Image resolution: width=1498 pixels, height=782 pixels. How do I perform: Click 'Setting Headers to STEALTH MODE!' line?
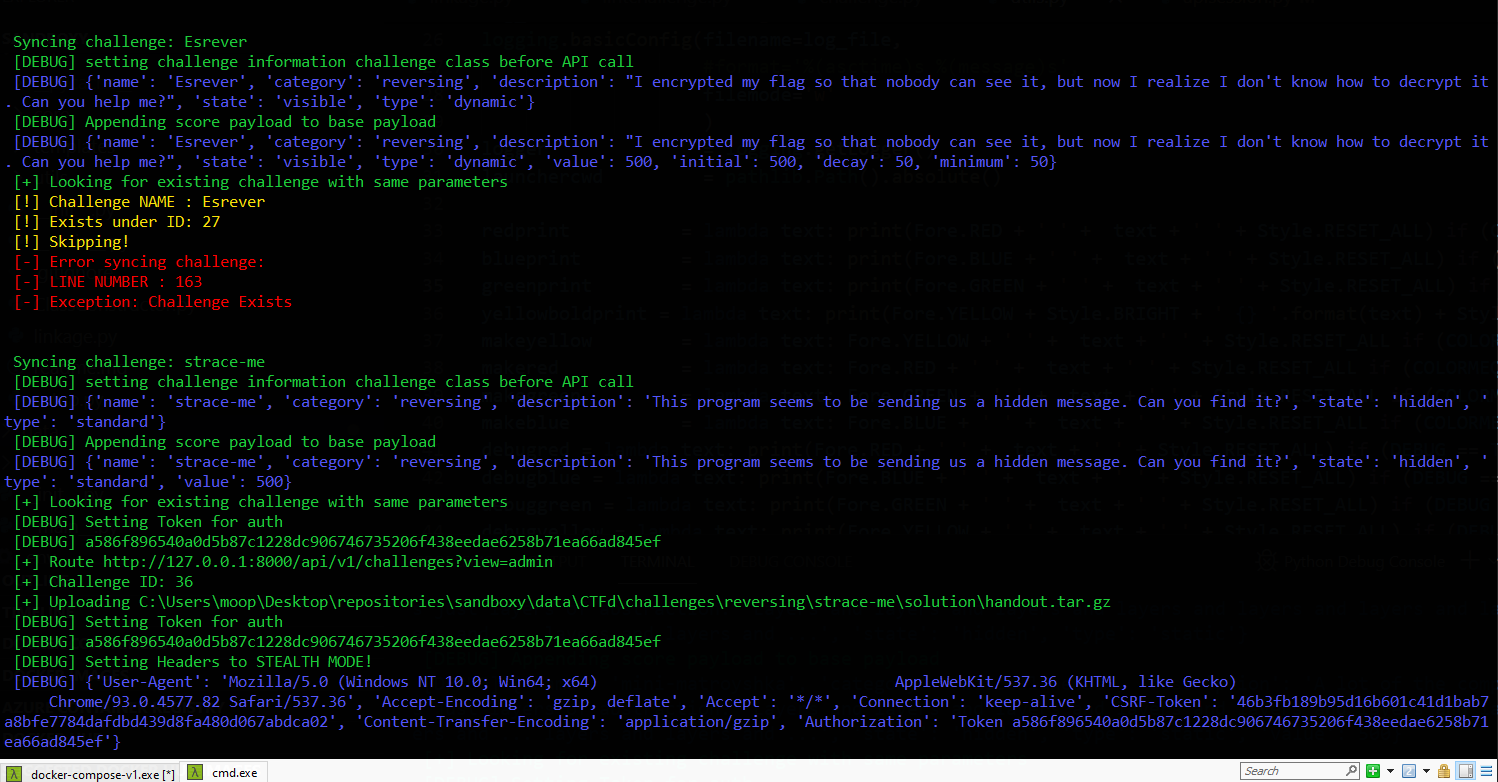[x=193, y=662]
